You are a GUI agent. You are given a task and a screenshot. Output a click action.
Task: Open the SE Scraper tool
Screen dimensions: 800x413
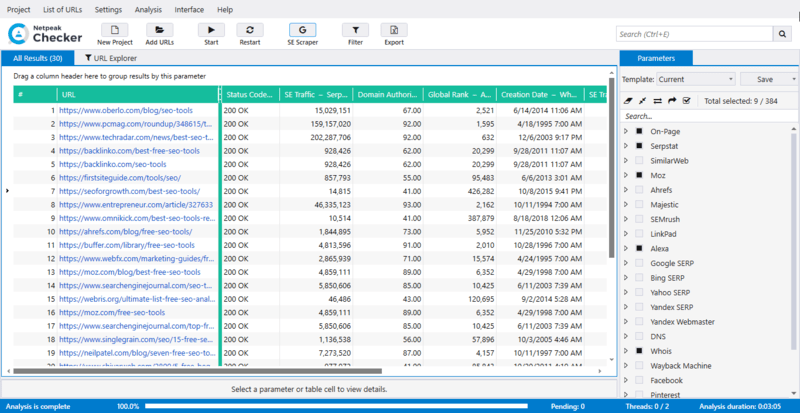[x=304, y=31]
